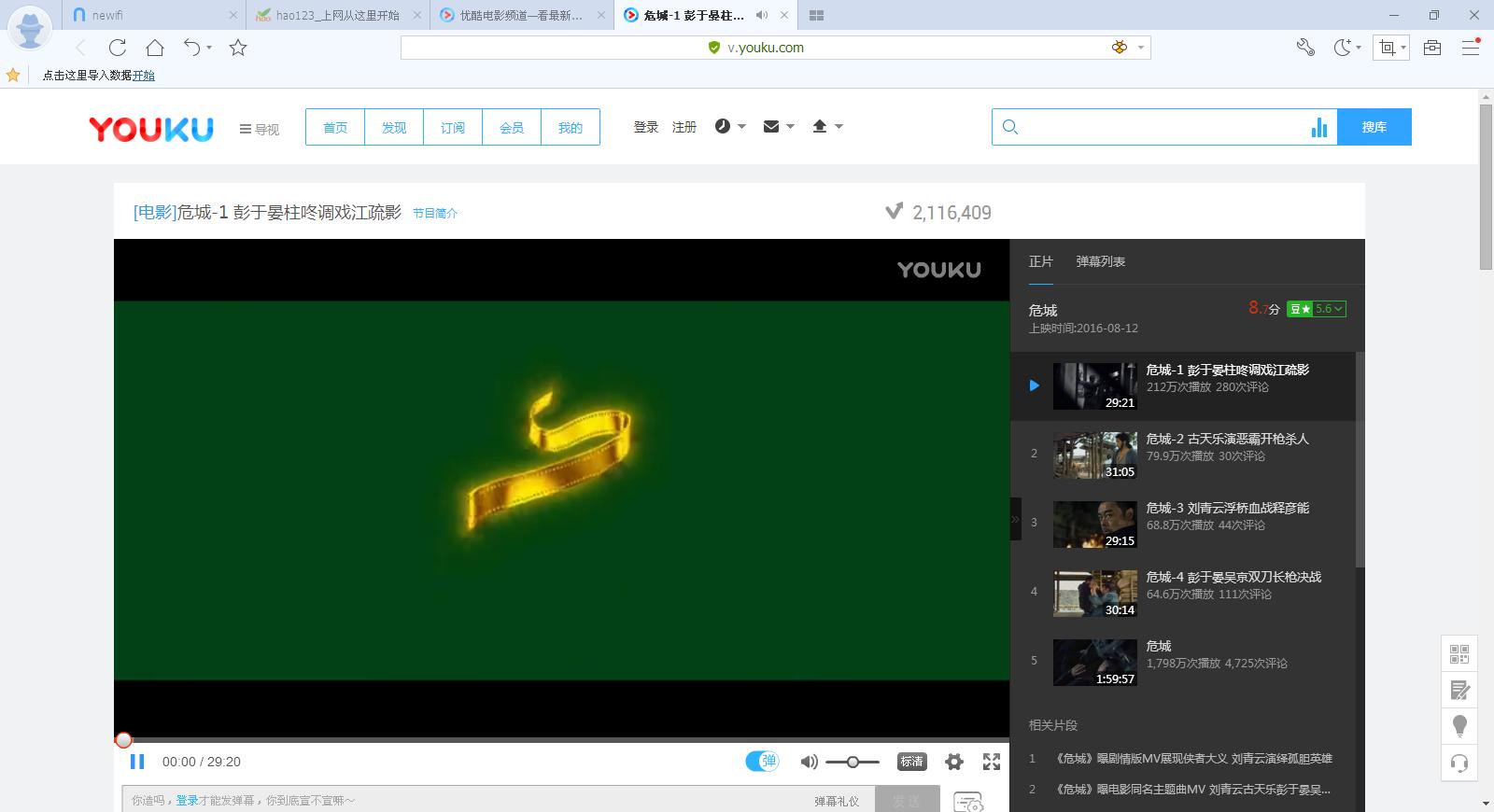Image resolution: width=1494 pixels, height=812 pixels.
Task: Open the 节目简介 link
Action: [x=435, y=214]
